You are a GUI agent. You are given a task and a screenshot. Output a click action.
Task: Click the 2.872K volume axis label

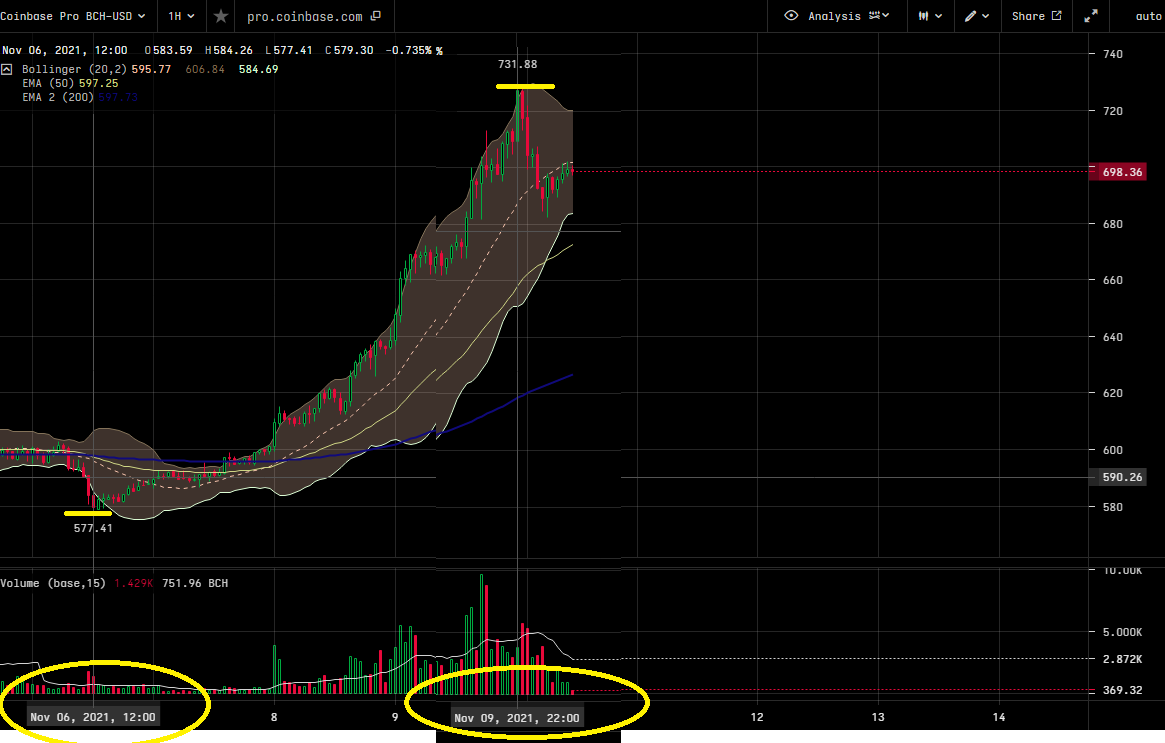point(1122,659)
